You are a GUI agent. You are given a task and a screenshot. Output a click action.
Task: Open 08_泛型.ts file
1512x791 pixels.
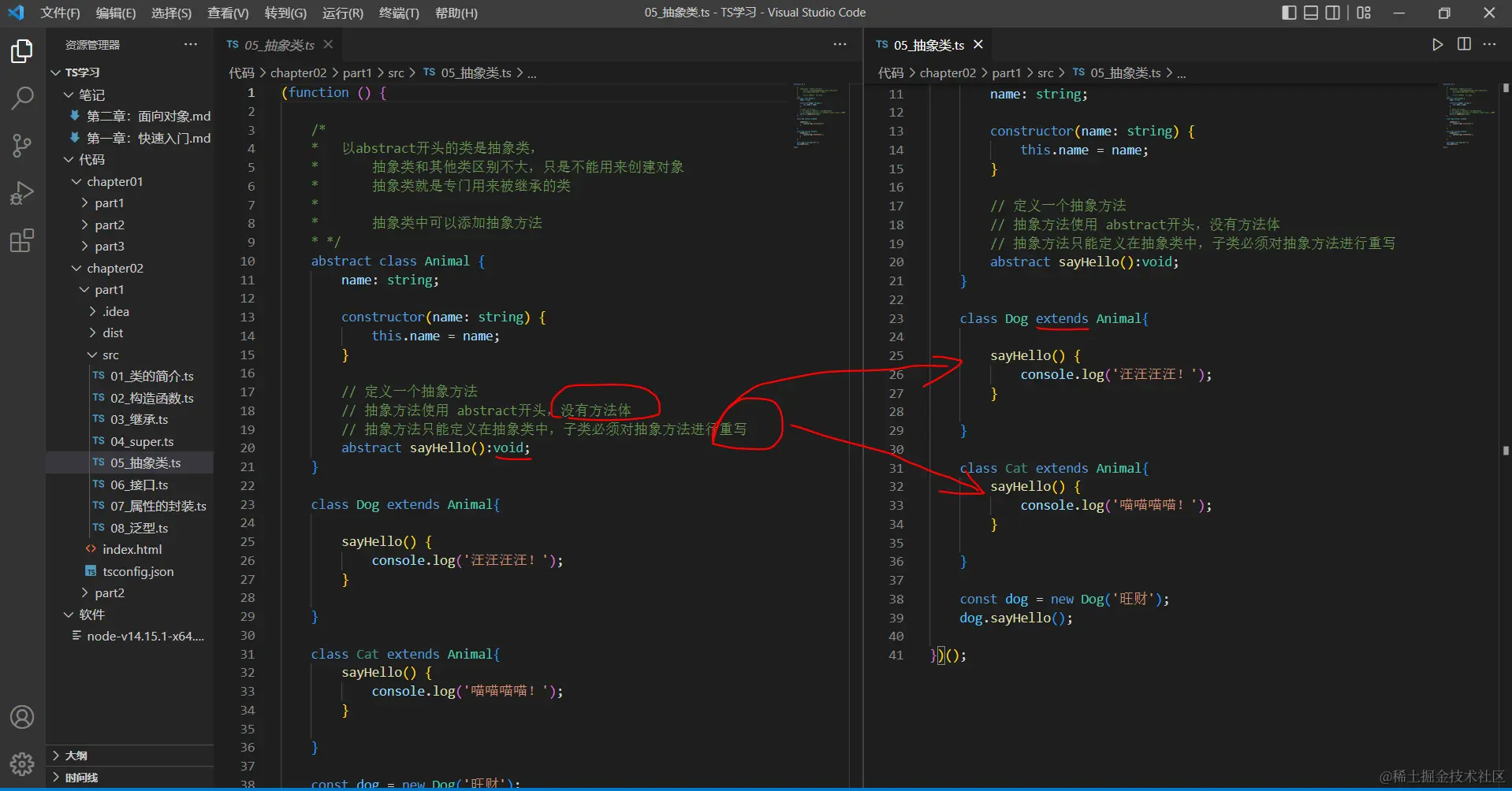click(x=129, y=529)
